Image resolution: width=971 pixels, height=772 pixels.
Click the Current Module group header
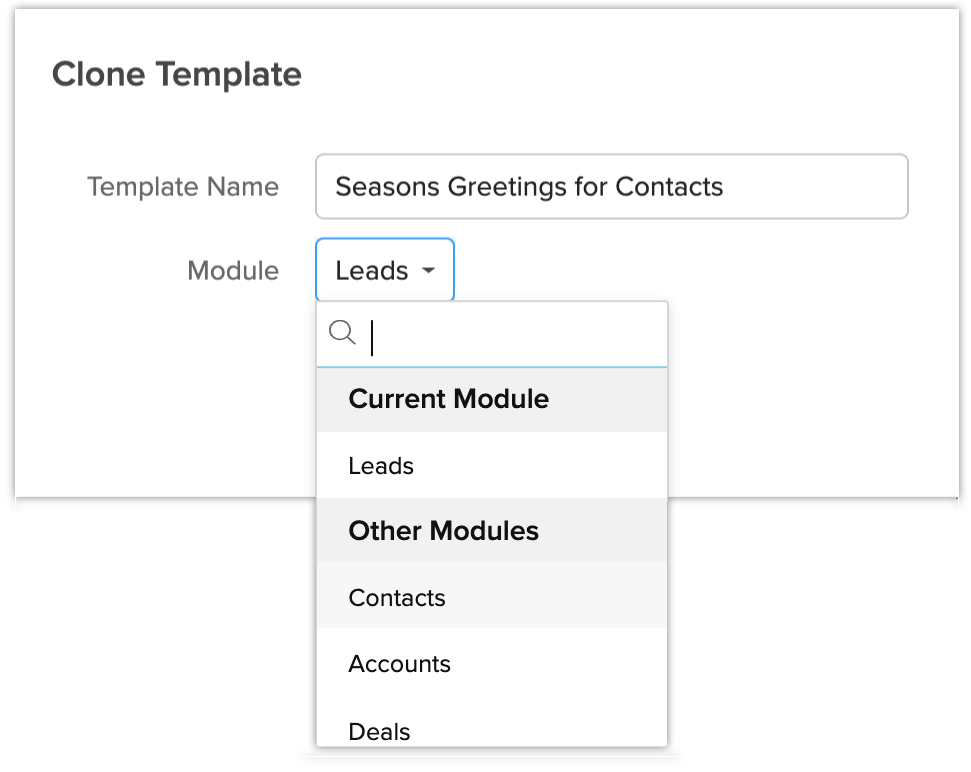(448, 399)
